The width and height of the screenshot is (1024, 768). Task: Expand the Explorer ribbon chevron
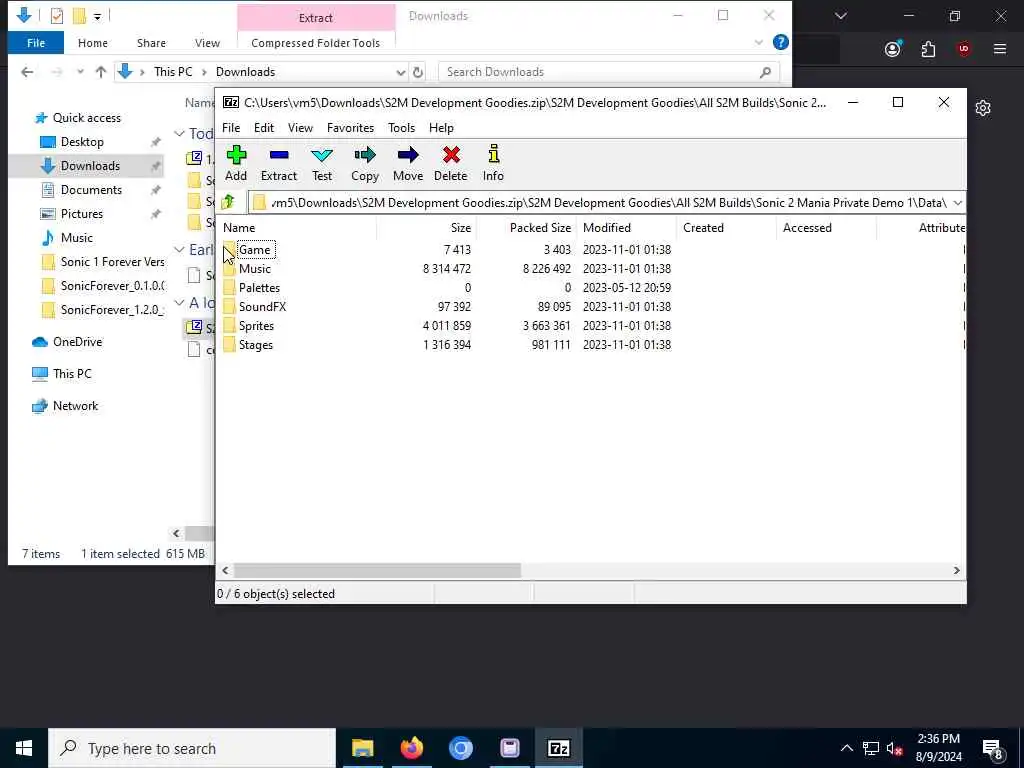(x=759, y=42)
